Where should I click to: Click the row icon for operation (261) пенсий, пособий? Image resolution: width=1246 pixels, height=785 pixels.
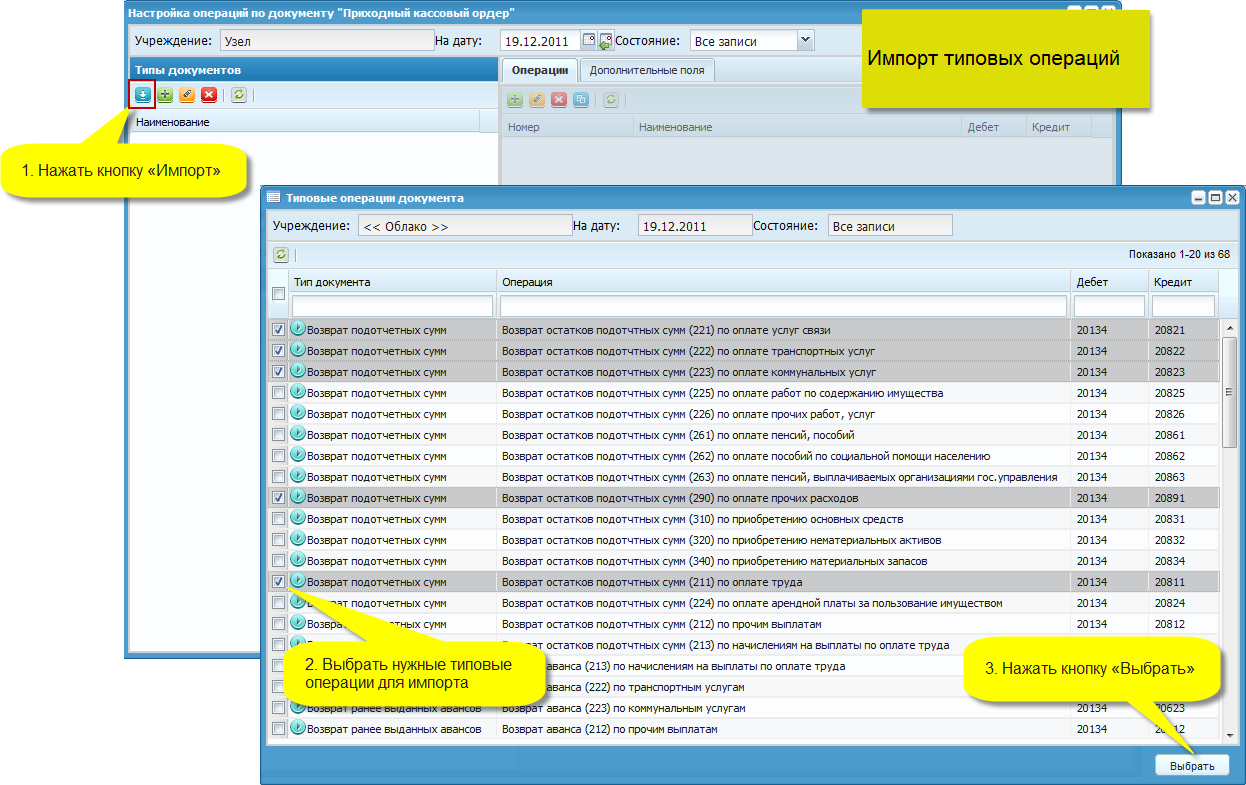click(x=297, y=434)
